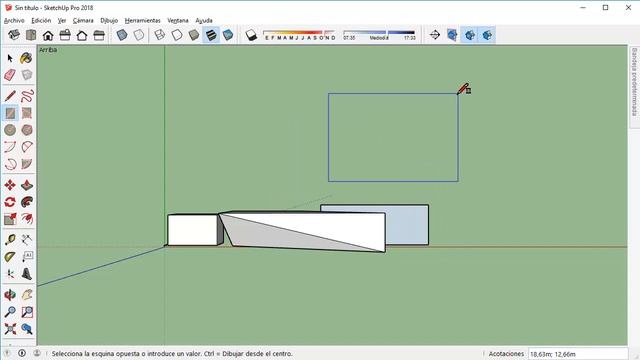Viewport: 640px width, 360px height.
Task: Switch to the Front house view
Action: (48, 35)
